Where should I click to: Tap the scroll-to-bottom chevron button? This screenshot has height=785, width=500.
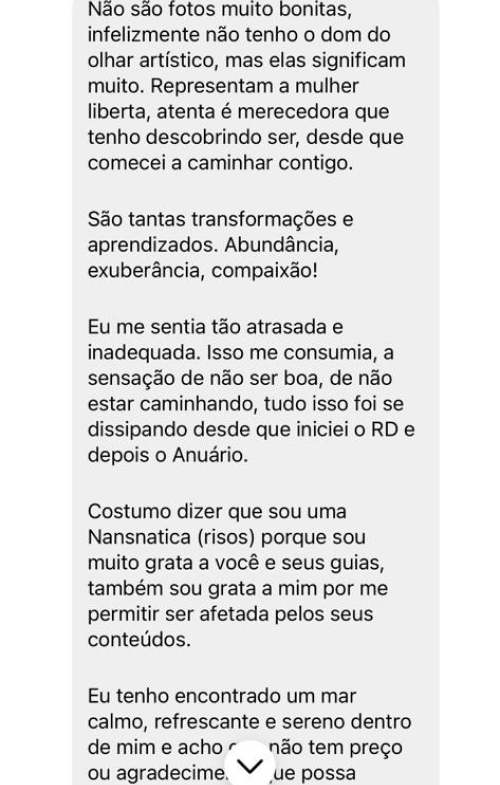click(250, 765)
